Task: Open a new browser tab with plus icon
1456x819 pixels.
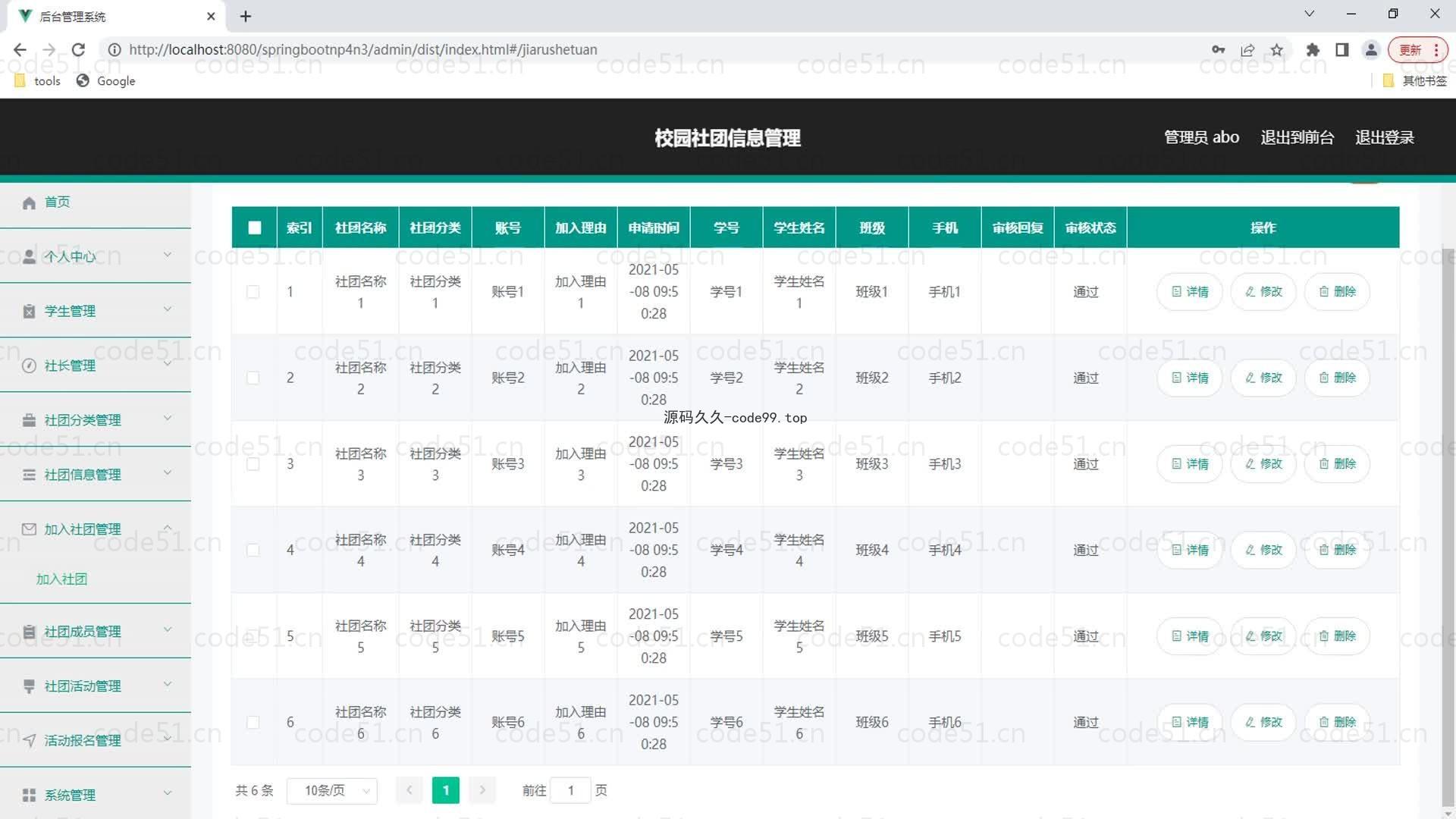Action: click(x=245, y=16)
